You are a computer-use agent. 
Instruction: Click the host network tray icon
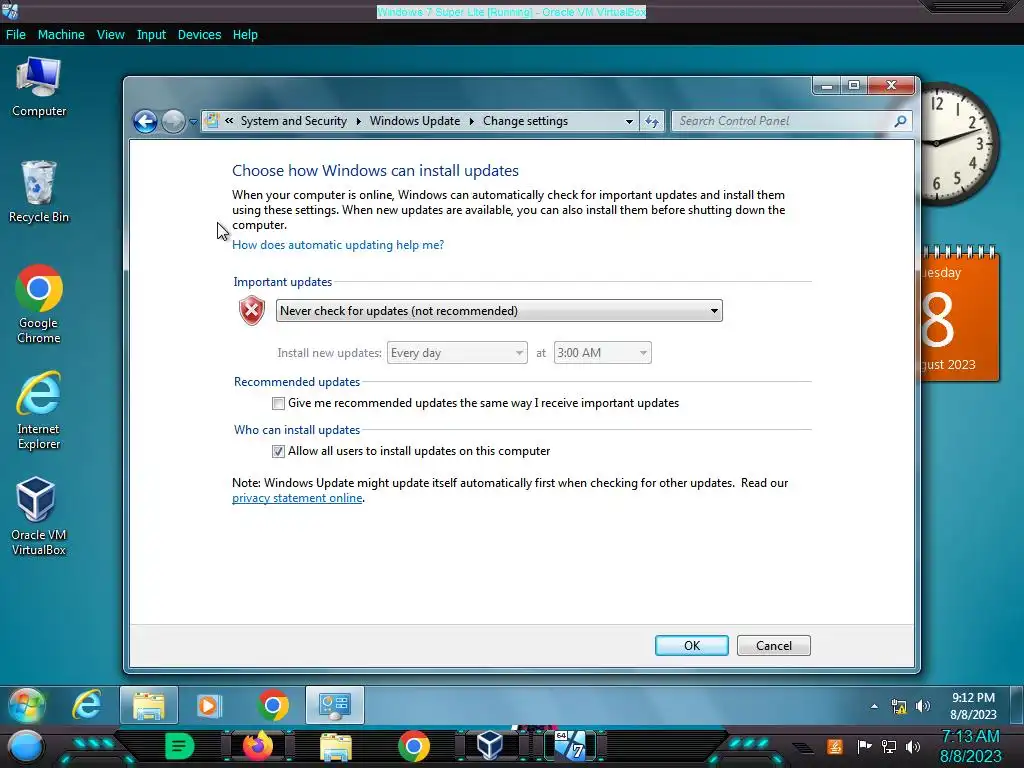click(x=889, y=746)
